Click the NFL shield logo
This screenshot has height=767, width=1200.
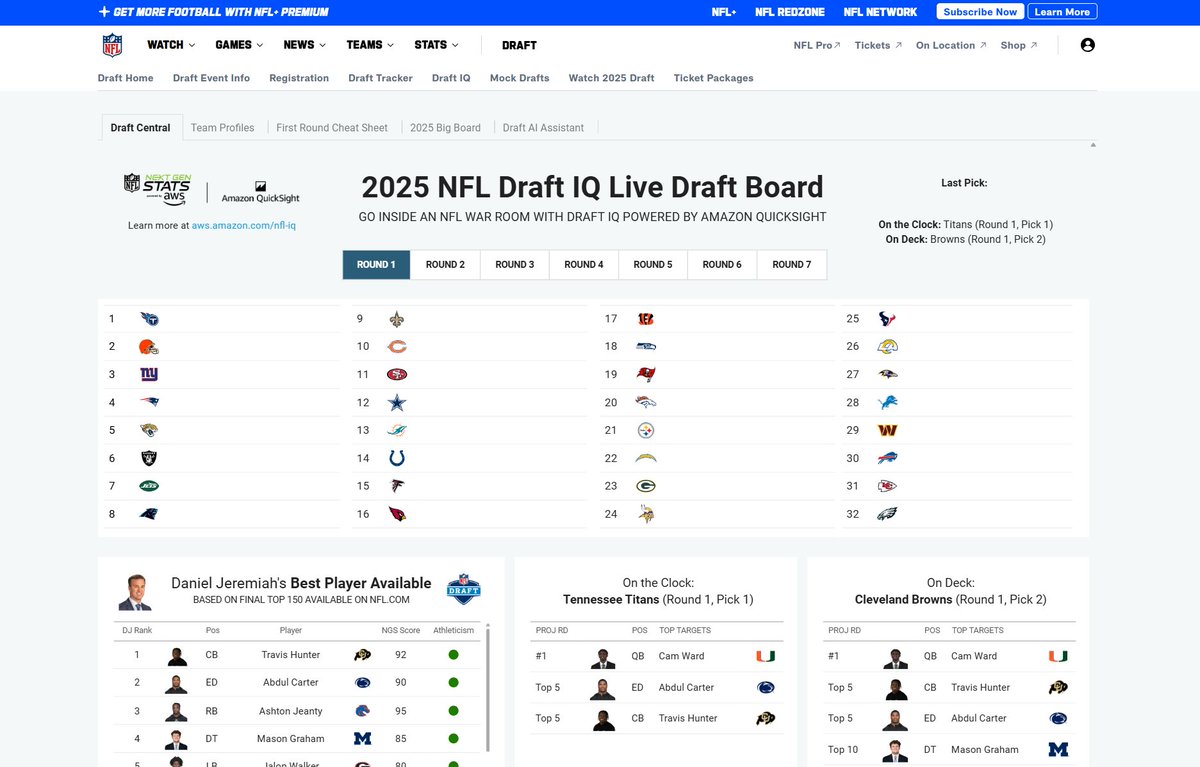[112, 45]
